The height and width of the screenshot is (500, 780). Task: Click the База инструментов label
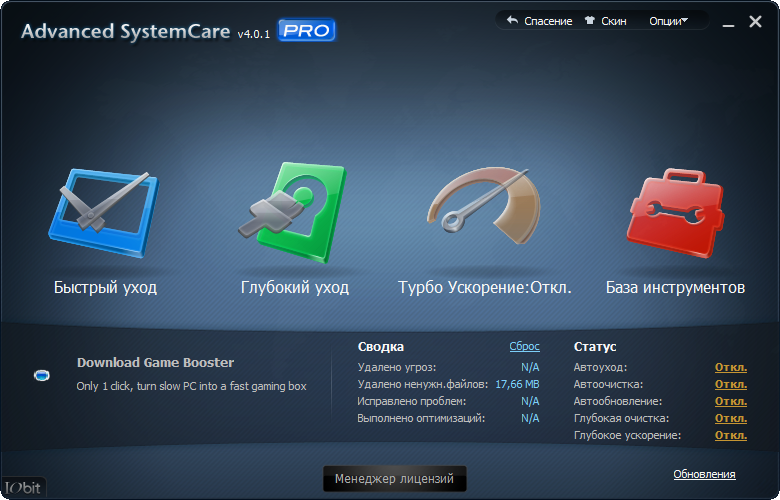pos(675,288)
